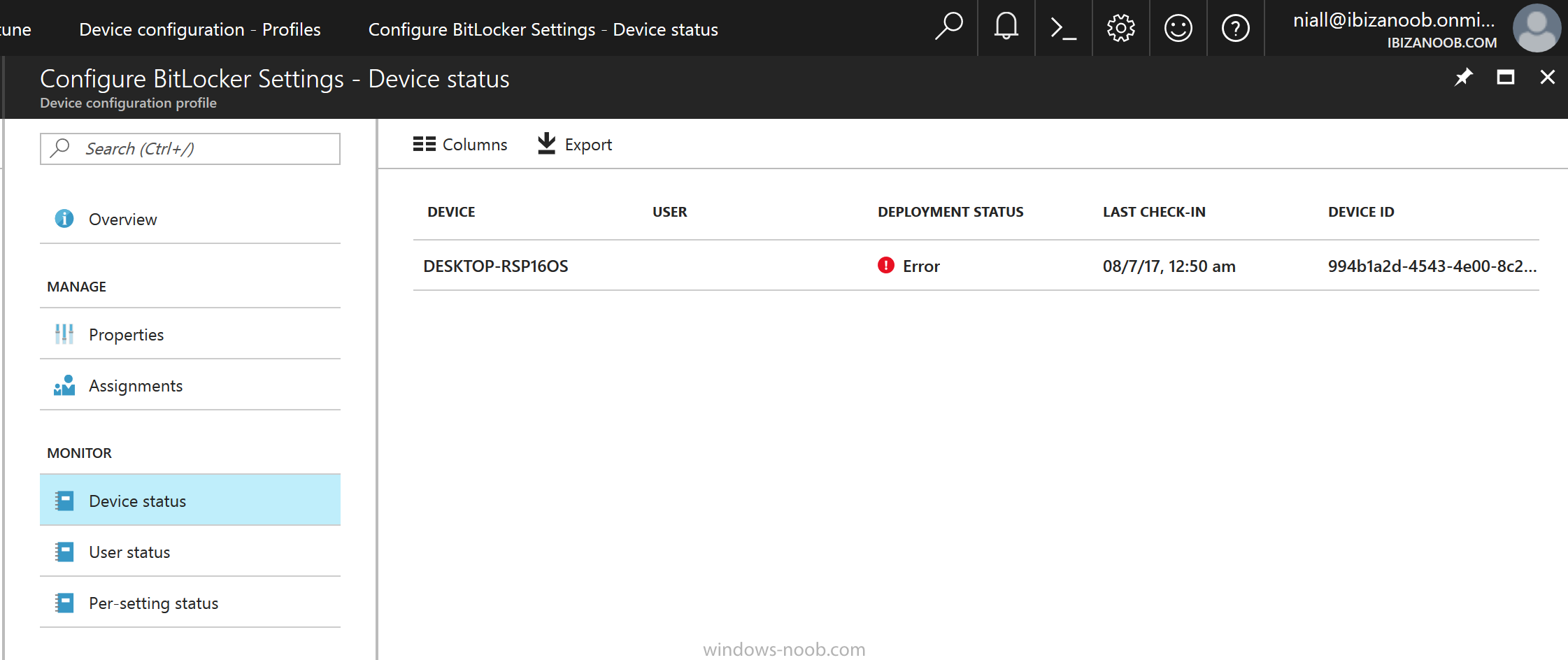This screenshot has width=1568, height=660.
Task: Launch the Cloud Shell console icon
Action: pos(1063,29)
